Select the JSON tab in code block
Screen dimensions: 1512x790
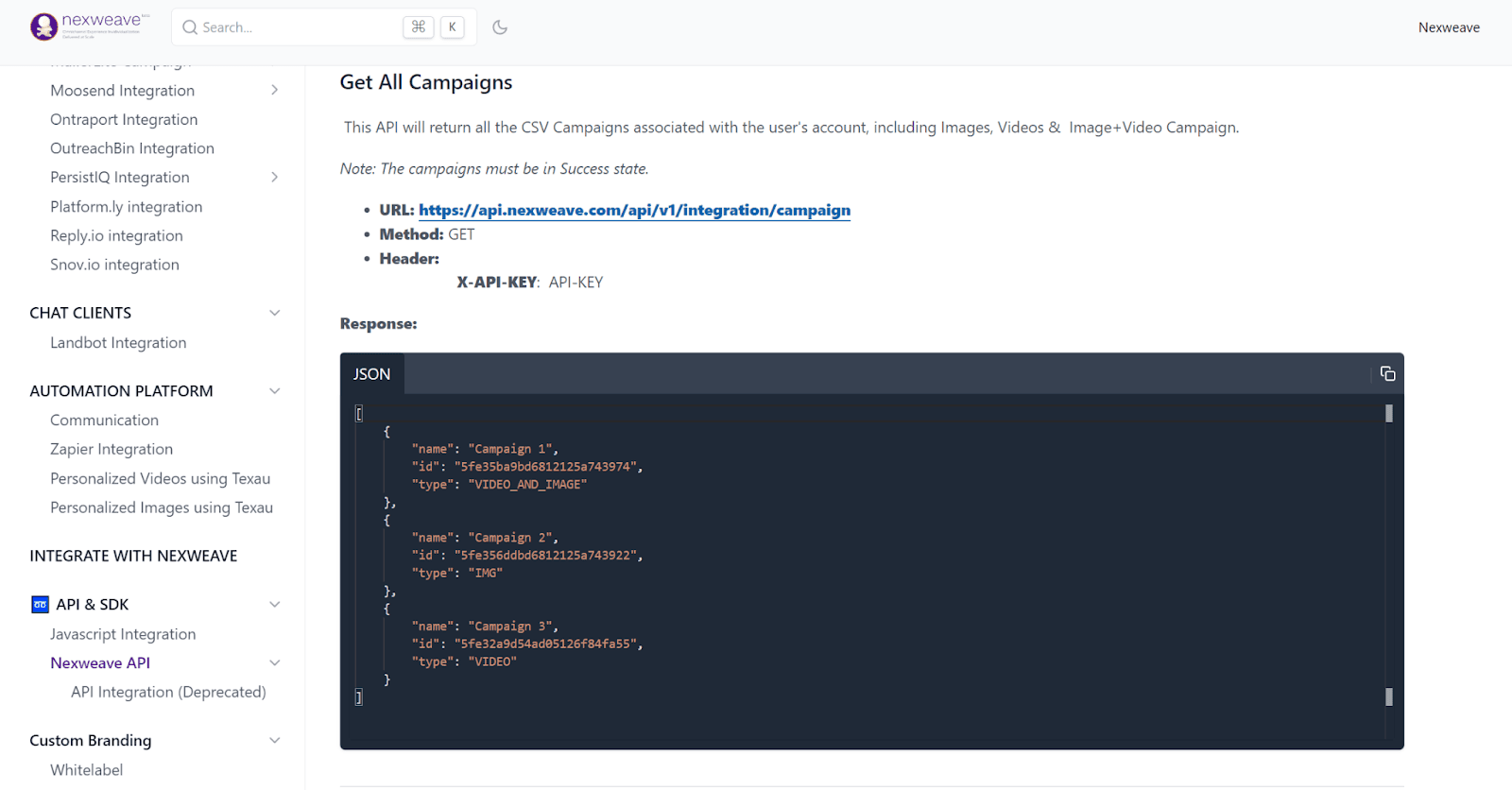coord(371,374)
